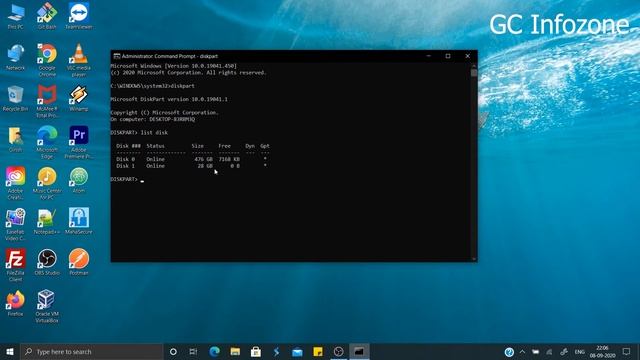Select the Adobe Premiere Pro shortcut

(79, 142)
